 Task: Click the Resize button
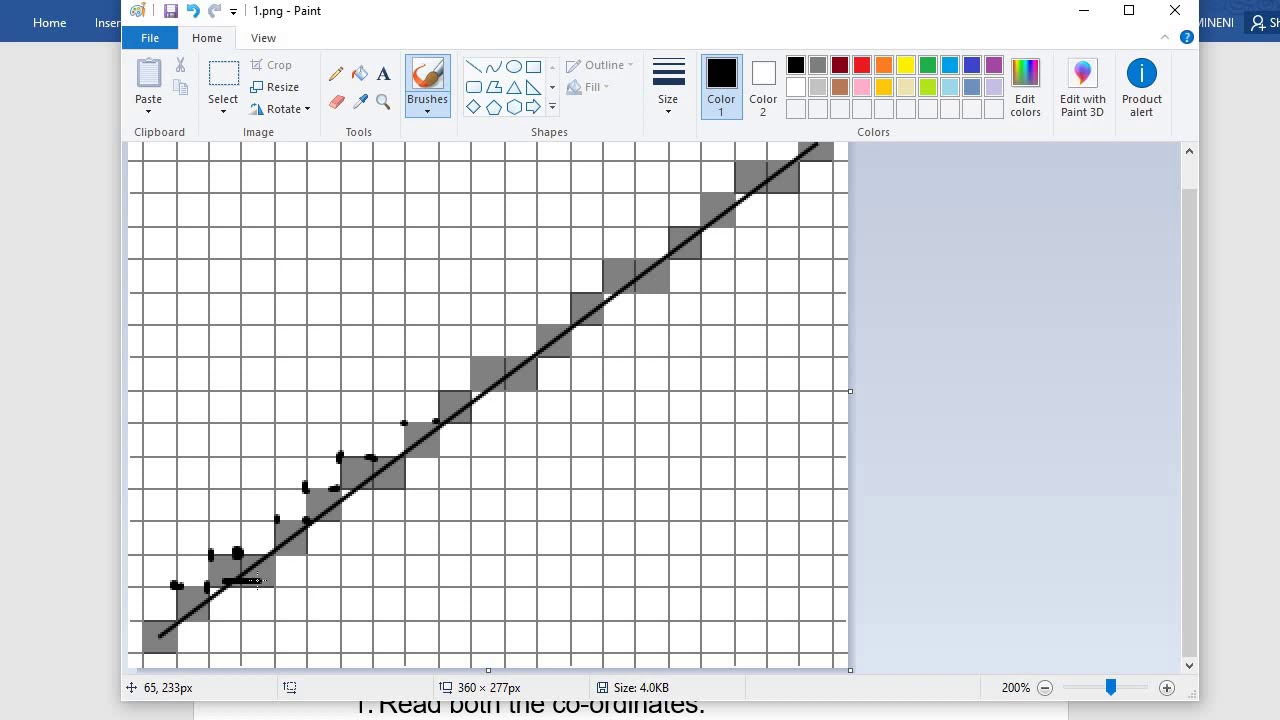tap(275, 87)
